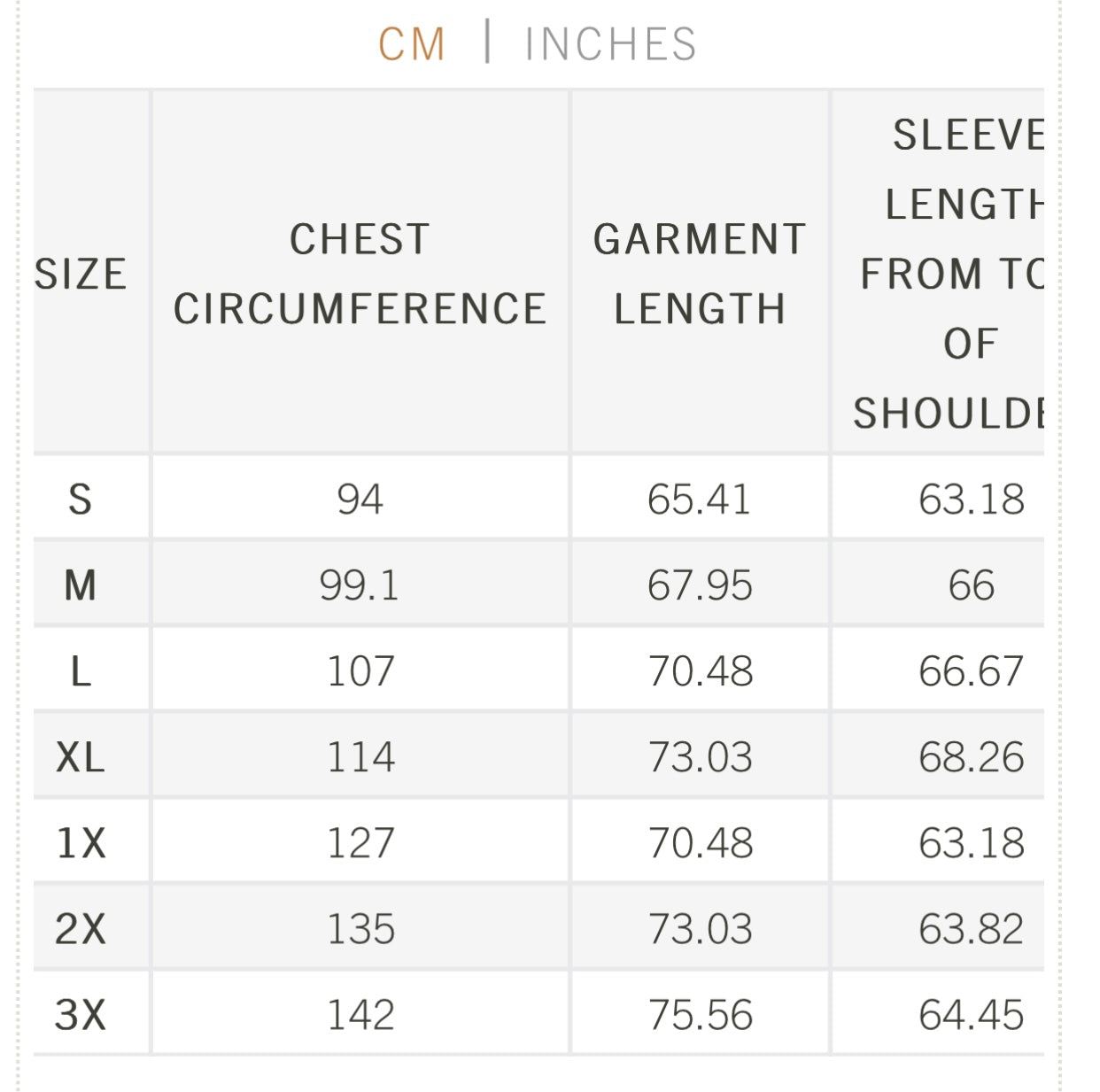
Task: Click the 142 chest circumference value
Action: [x=360, y=1014]
